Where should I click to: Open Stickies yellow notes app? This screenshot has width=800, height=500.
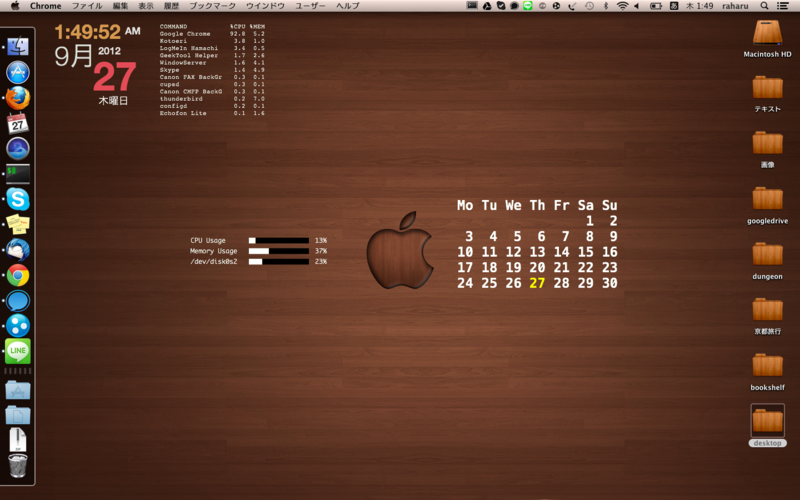[17, 224]
